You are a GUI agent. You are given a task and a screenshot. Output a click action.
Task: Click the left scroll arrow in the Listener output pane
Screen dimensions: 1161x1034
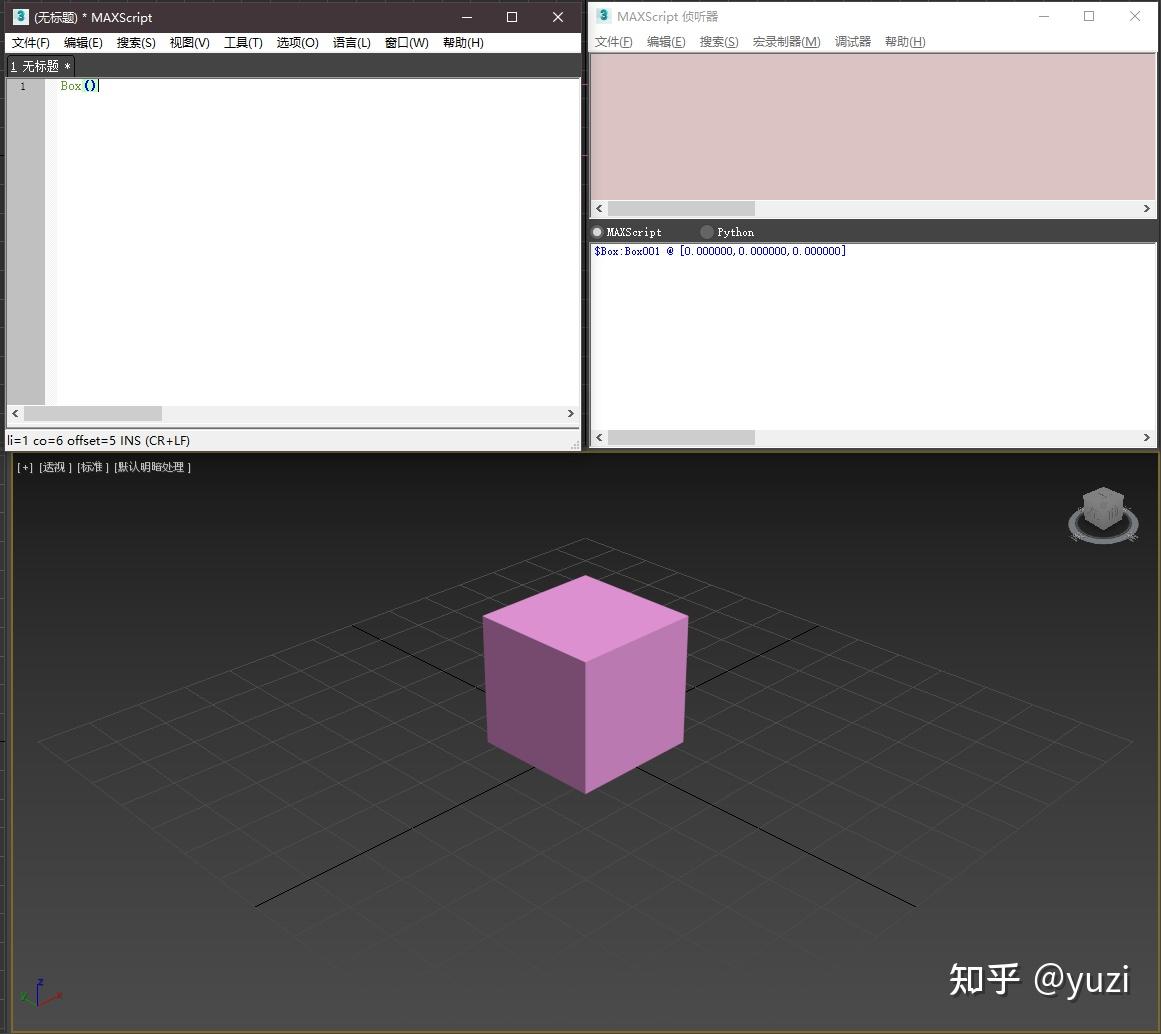click(597, 437)
